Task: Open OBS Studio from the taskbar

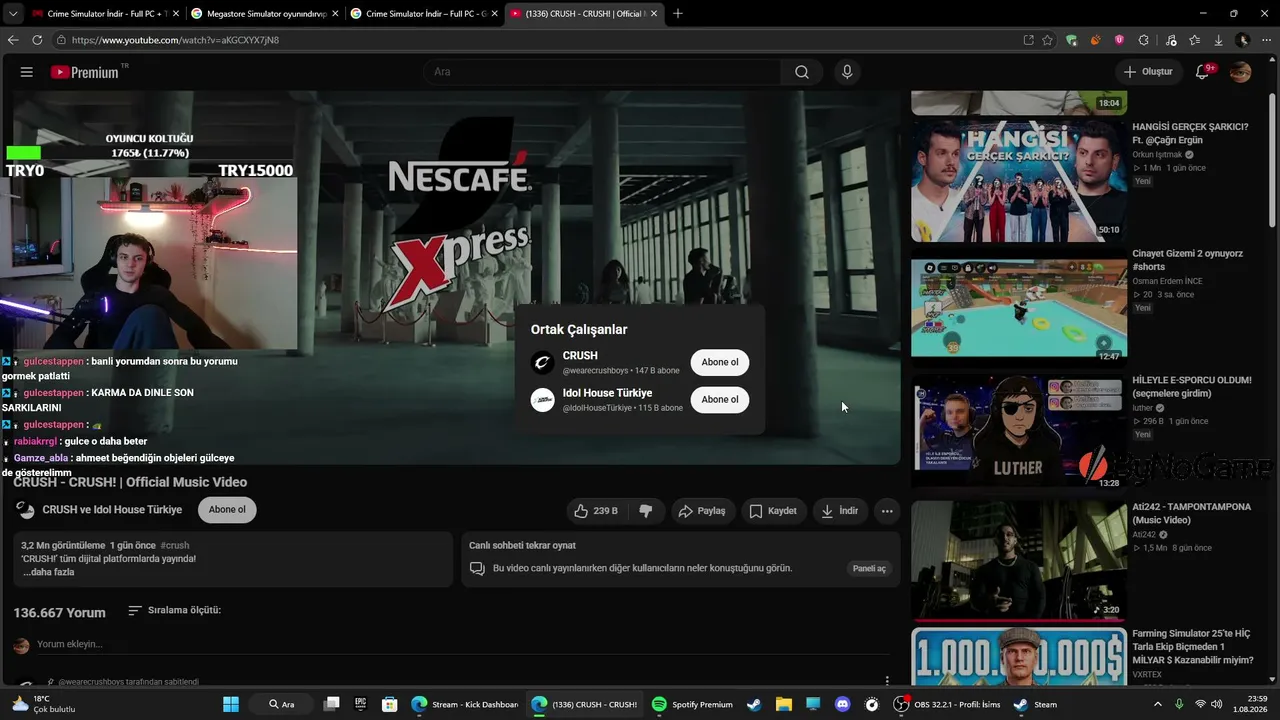Action: pos(945,704)
